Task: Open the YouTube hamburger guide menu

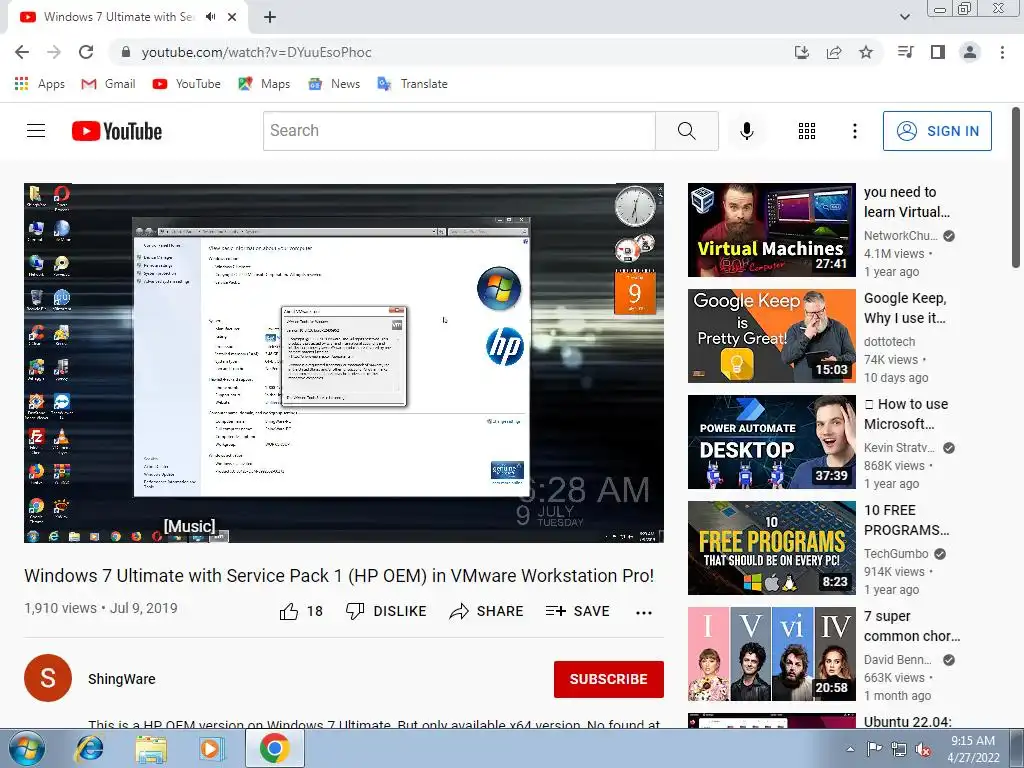Action: (x=36, y=131)
